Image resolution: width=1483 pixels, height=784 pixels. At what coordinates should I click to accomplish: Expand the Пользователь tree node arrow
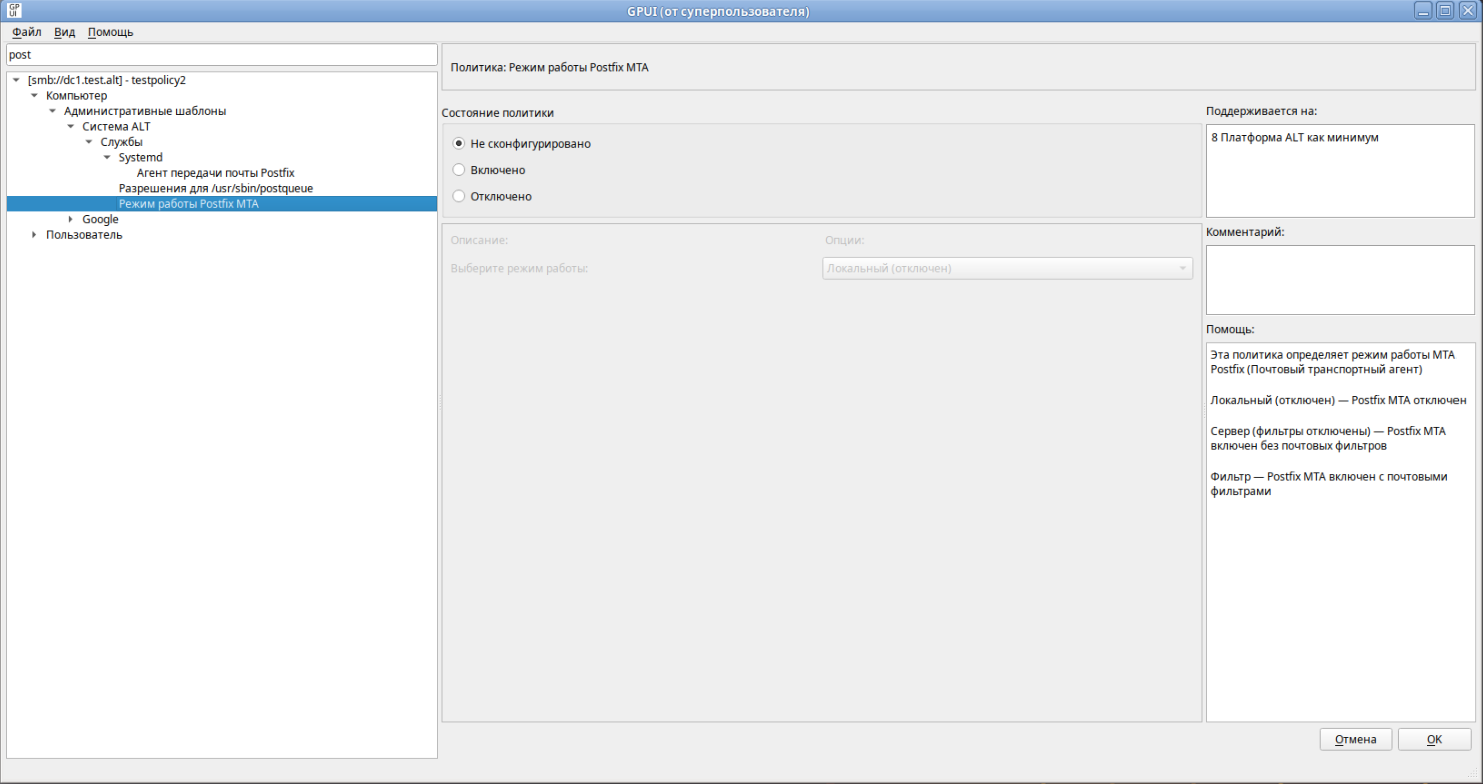(34, 235)
